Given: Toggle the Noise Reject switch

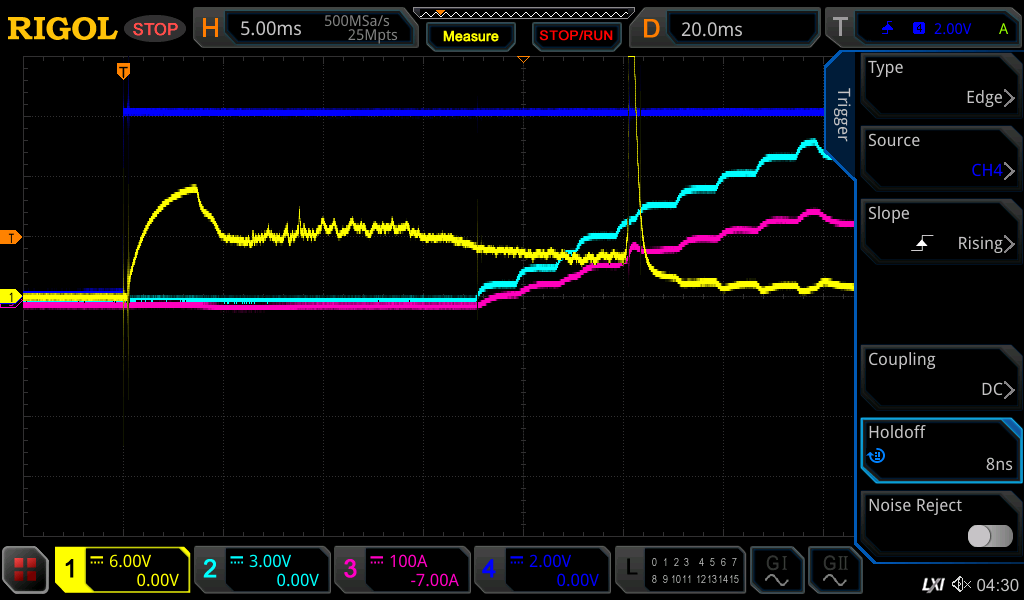Looking at the screenshot, I should (989, 536).
